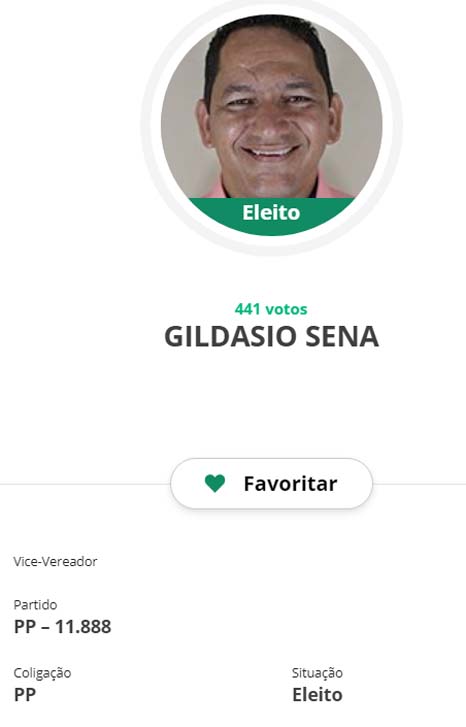The height and width of the screenshot is (727, 466).
Task: Click the candidate name GILDASIO SENA
Action: click(271, 337)
